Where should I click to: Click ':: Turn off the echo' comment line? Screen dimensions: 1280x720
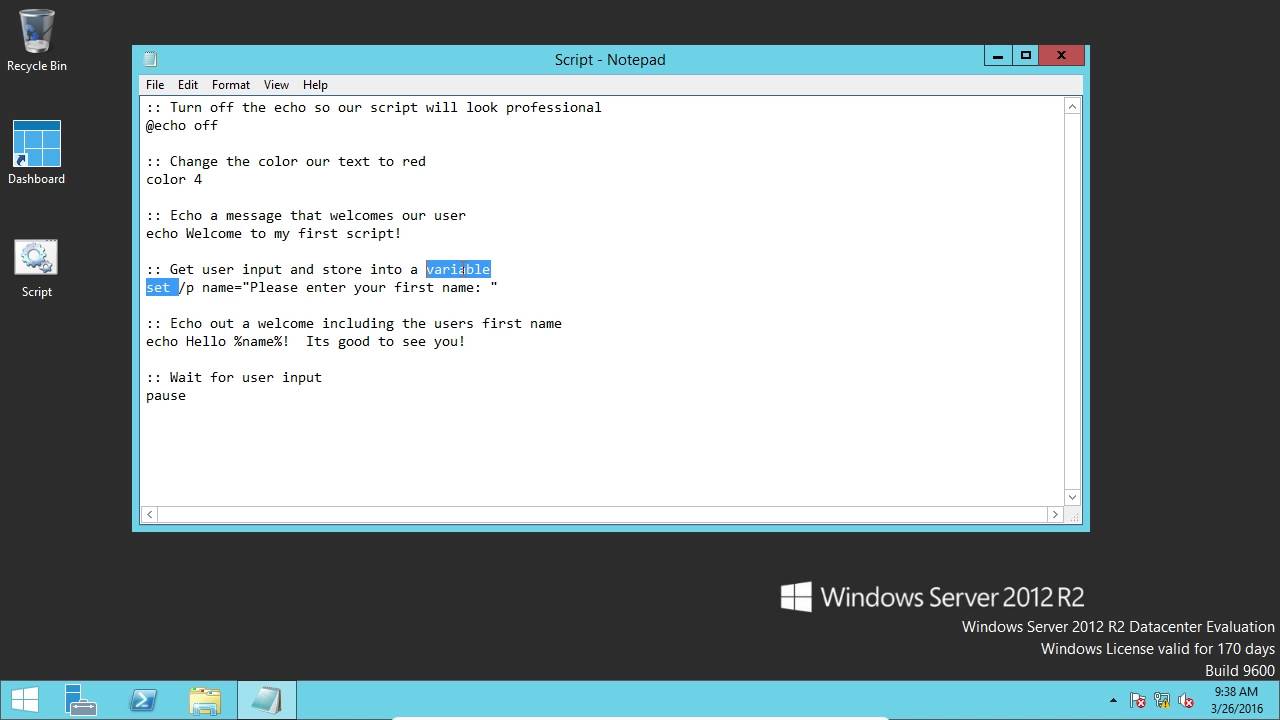point(374,107)
